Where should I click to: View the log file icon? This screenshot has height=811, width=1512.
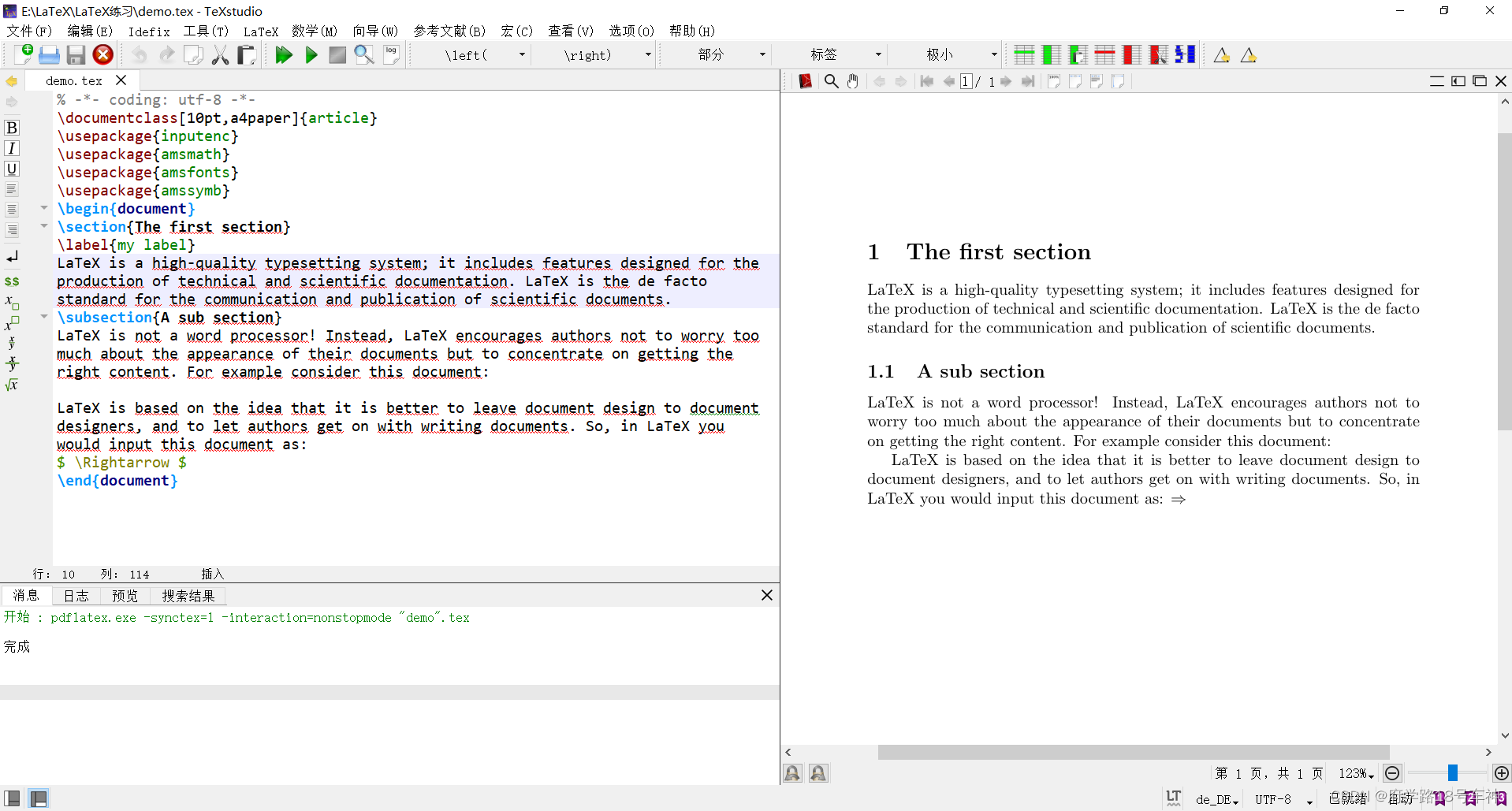click(391, 54)
